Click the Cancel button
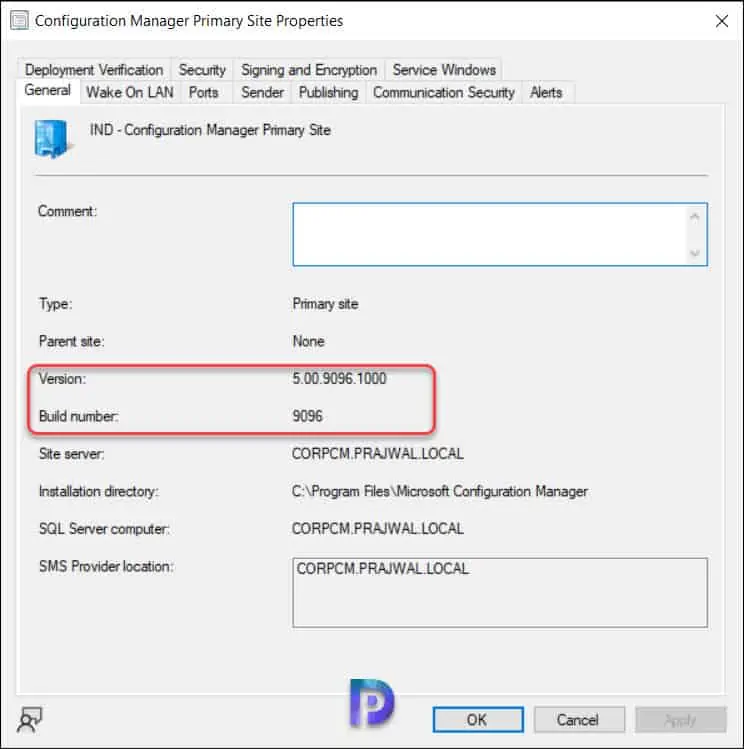The height and width of the screenshot is (749, 744). (x=579, y=719)
